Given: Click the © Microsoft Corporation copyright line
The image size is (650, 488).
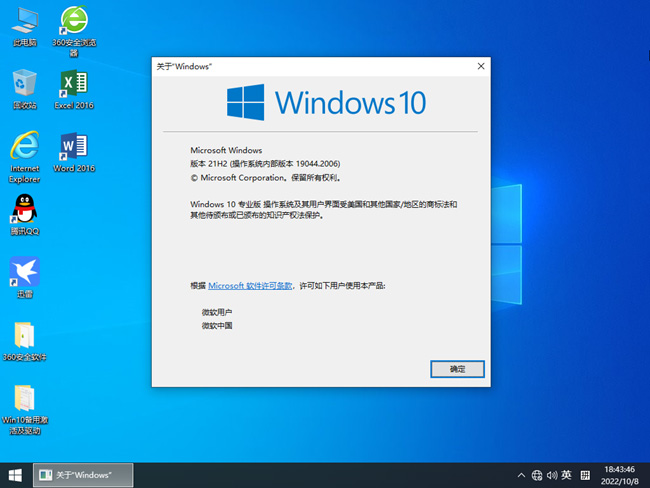Looking at the screenshot, I should (x=266, y=178).
